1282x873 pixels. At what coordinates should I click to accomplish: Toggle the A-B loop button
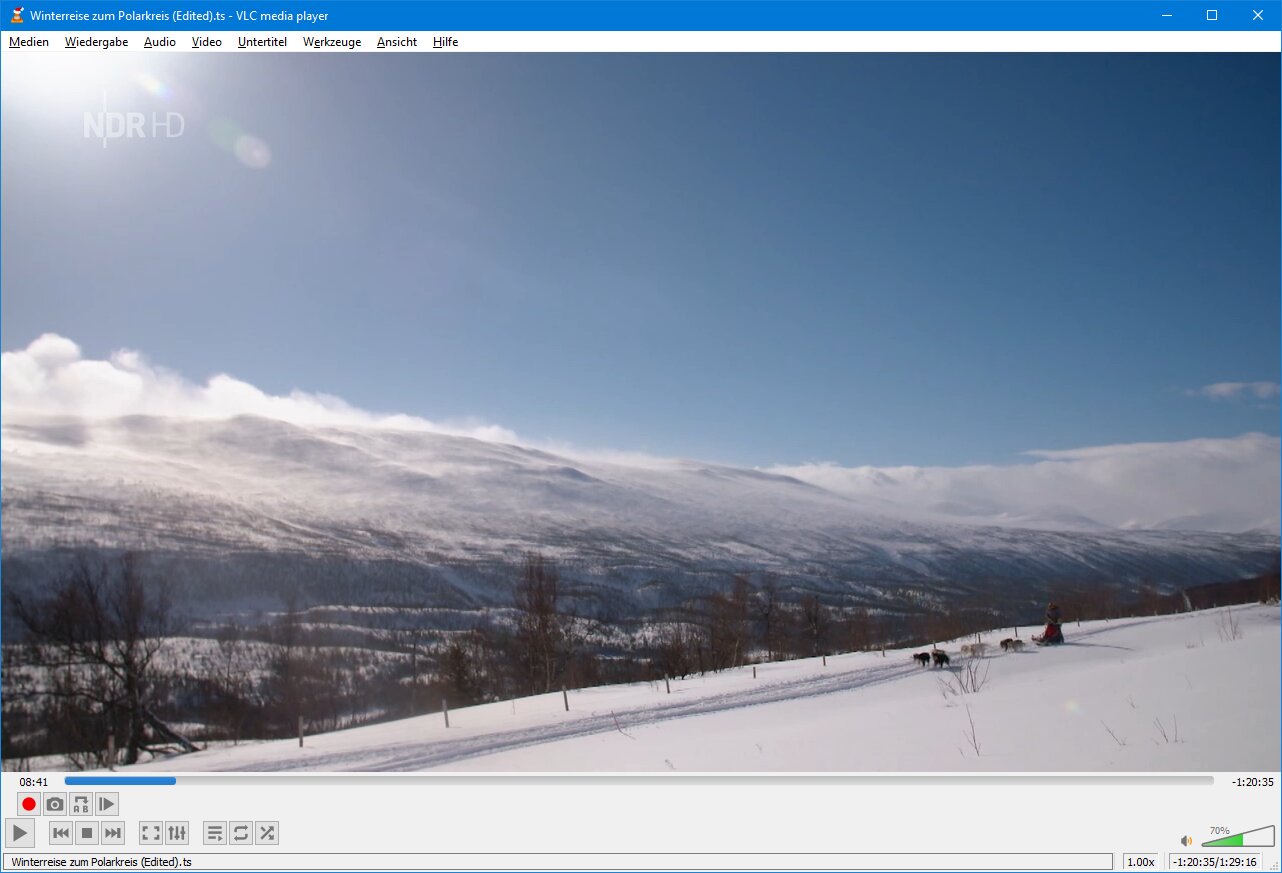(x=81, y=804)
